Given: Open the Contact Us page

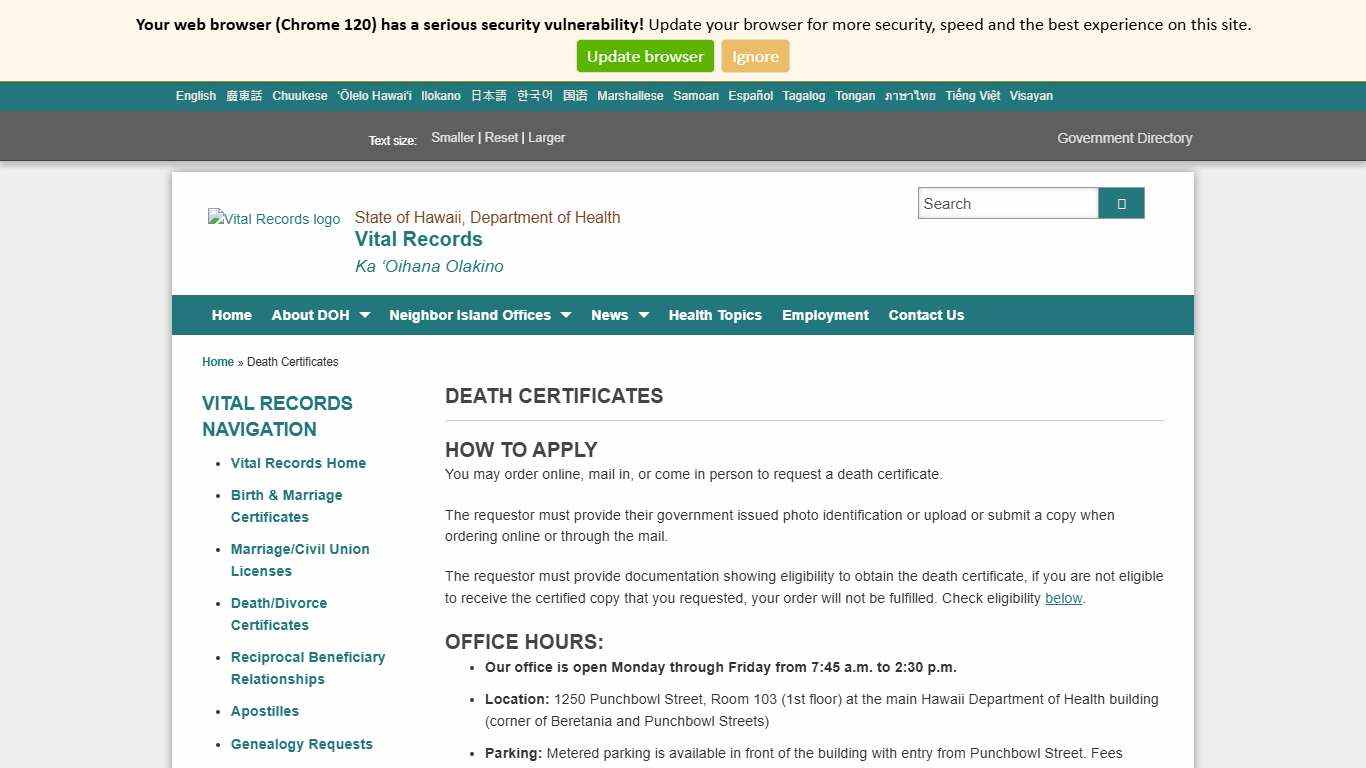Looking at the screenshot, I should pyautogui.click(x=926, y=315).
